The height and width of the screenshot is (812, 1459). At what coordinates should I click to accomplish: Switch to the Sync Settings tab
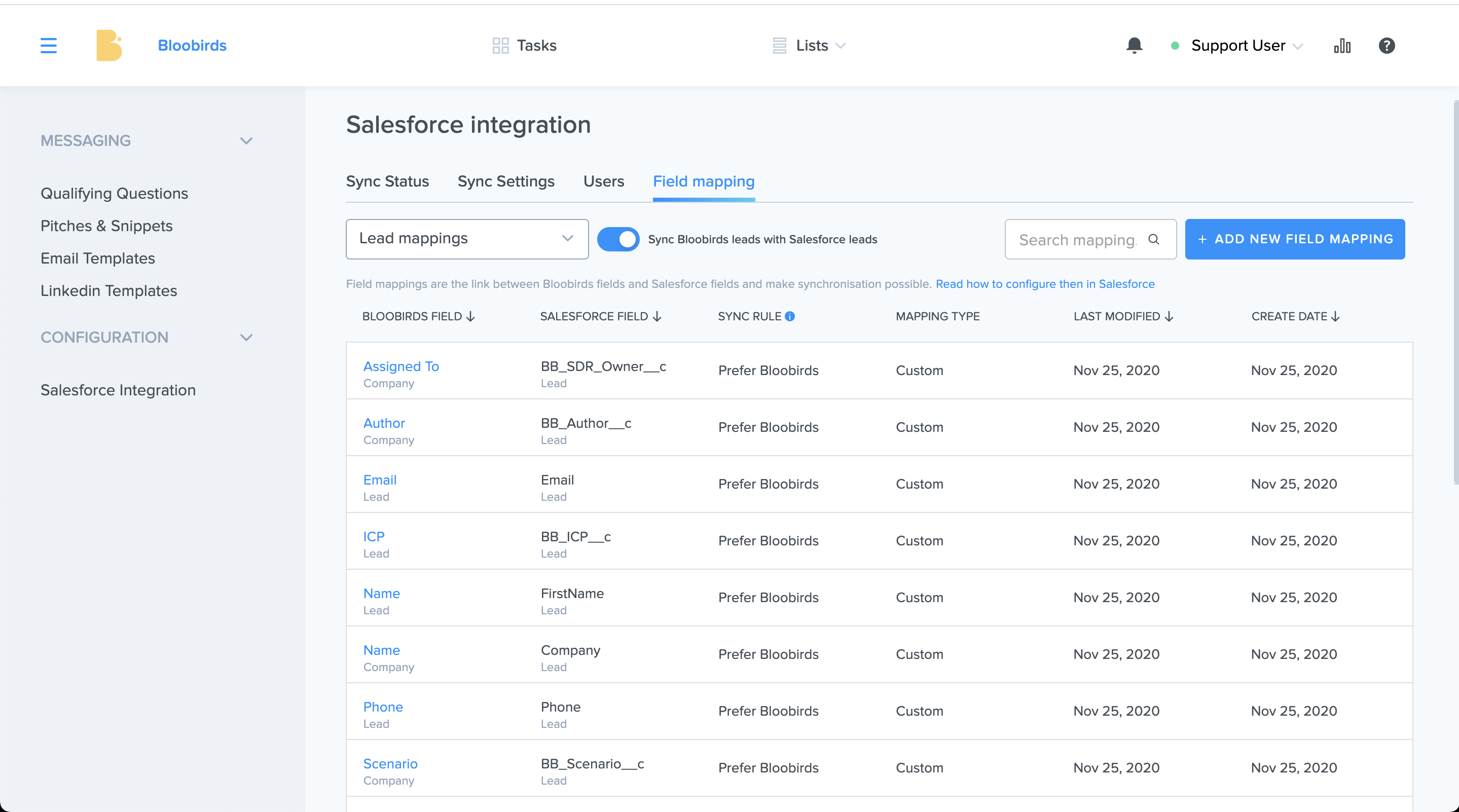click(x=506, y=181)
